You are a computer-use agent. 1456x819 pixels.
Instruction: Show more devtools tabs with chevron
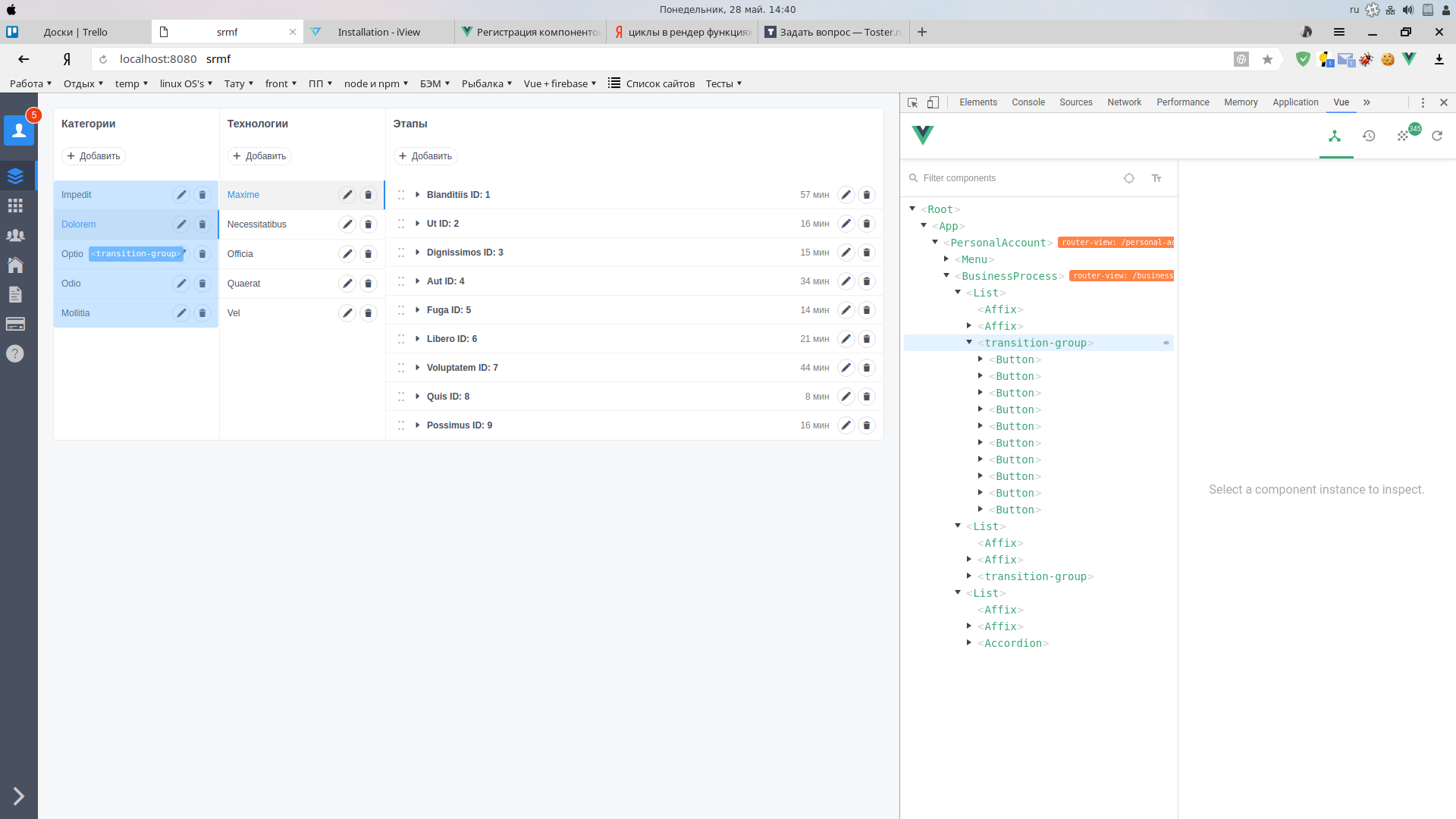(1367, 102)
